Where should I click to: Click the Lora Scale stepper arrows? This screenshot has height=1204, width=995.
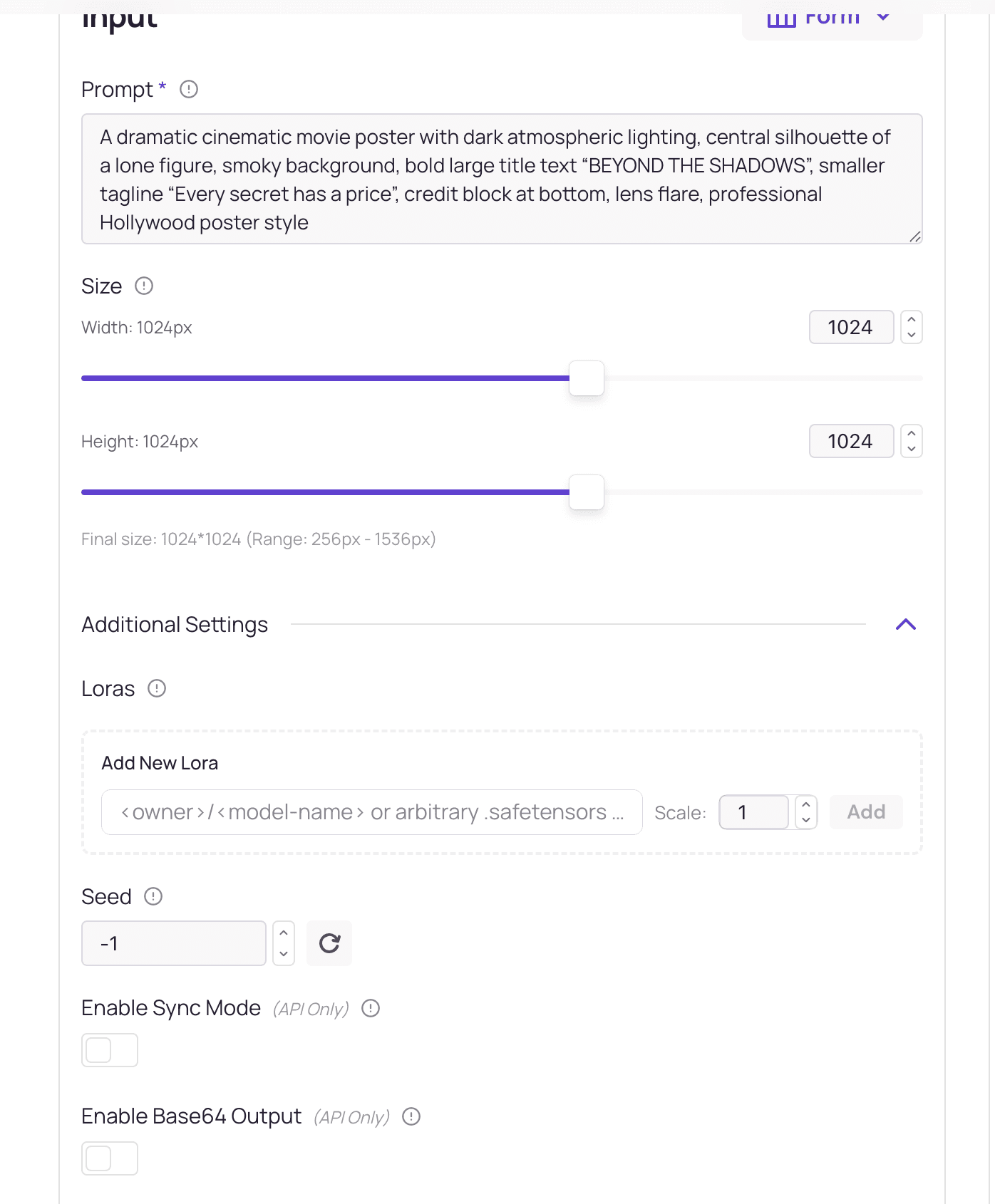[x=806, y=812]
